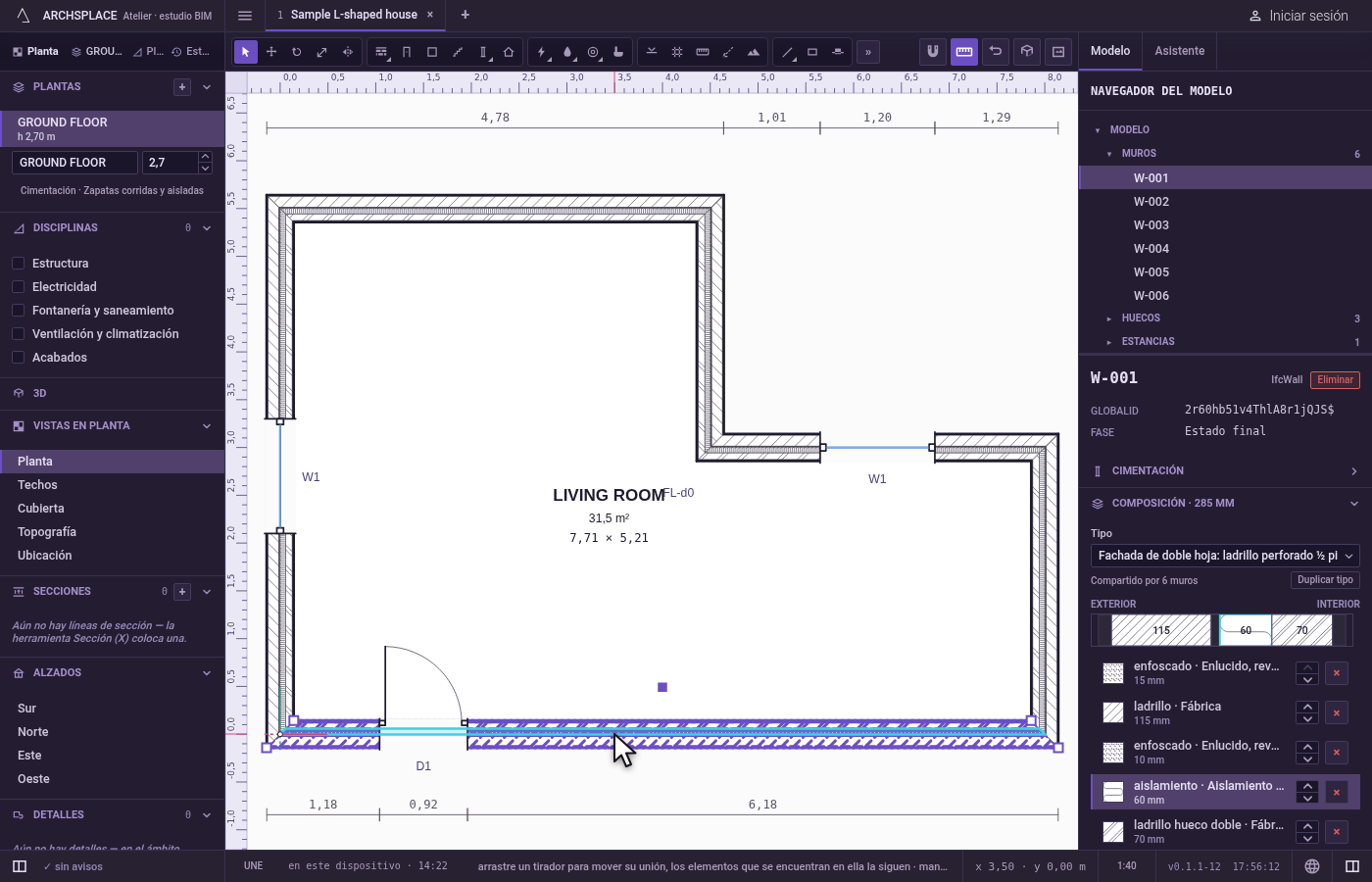The image size is (1372, 882).
Task: Check the Electricidad discipline
Action: pos(18,286)
